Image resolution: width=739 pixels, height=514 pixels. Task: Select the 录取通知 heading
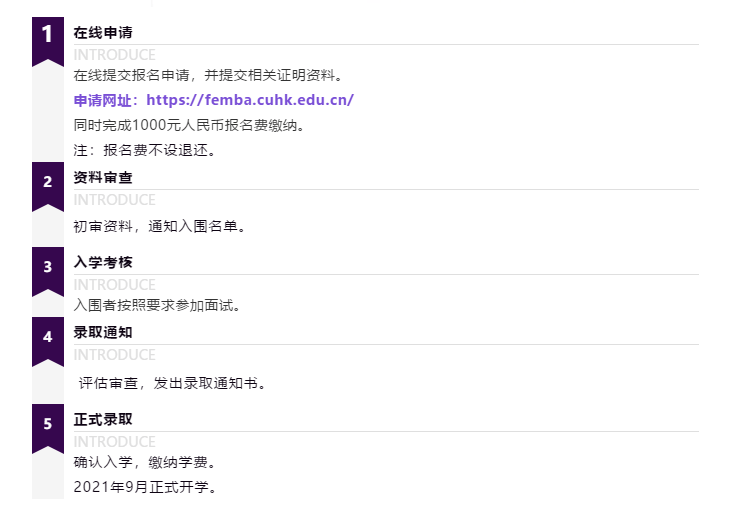coord(103,332)
